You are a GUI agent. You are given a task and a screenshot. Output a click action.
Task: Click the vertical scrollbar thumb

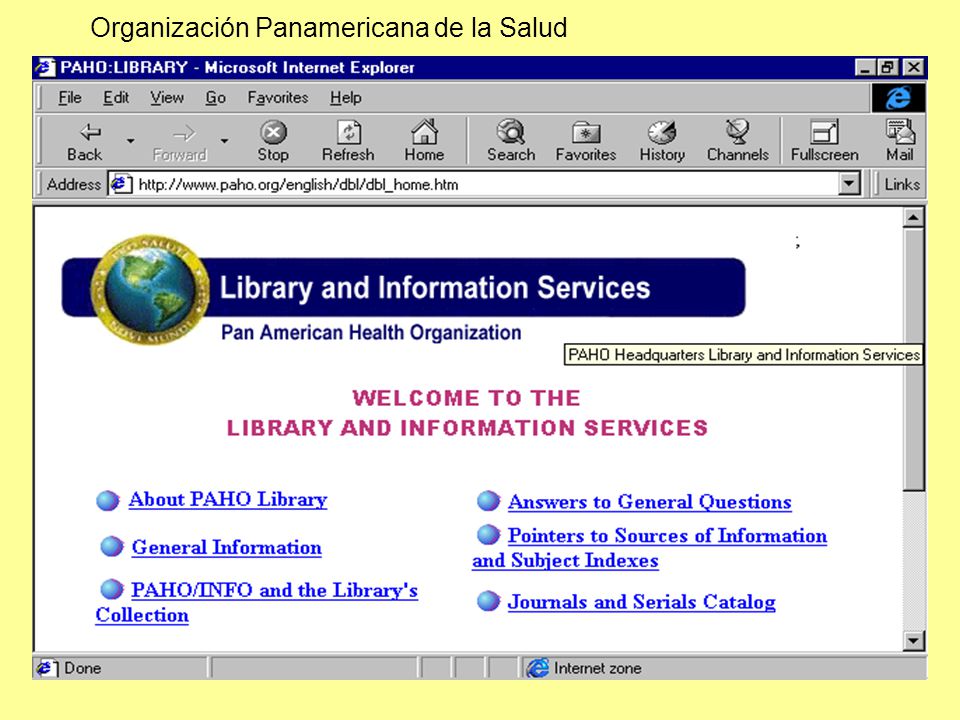click(913, 360)
